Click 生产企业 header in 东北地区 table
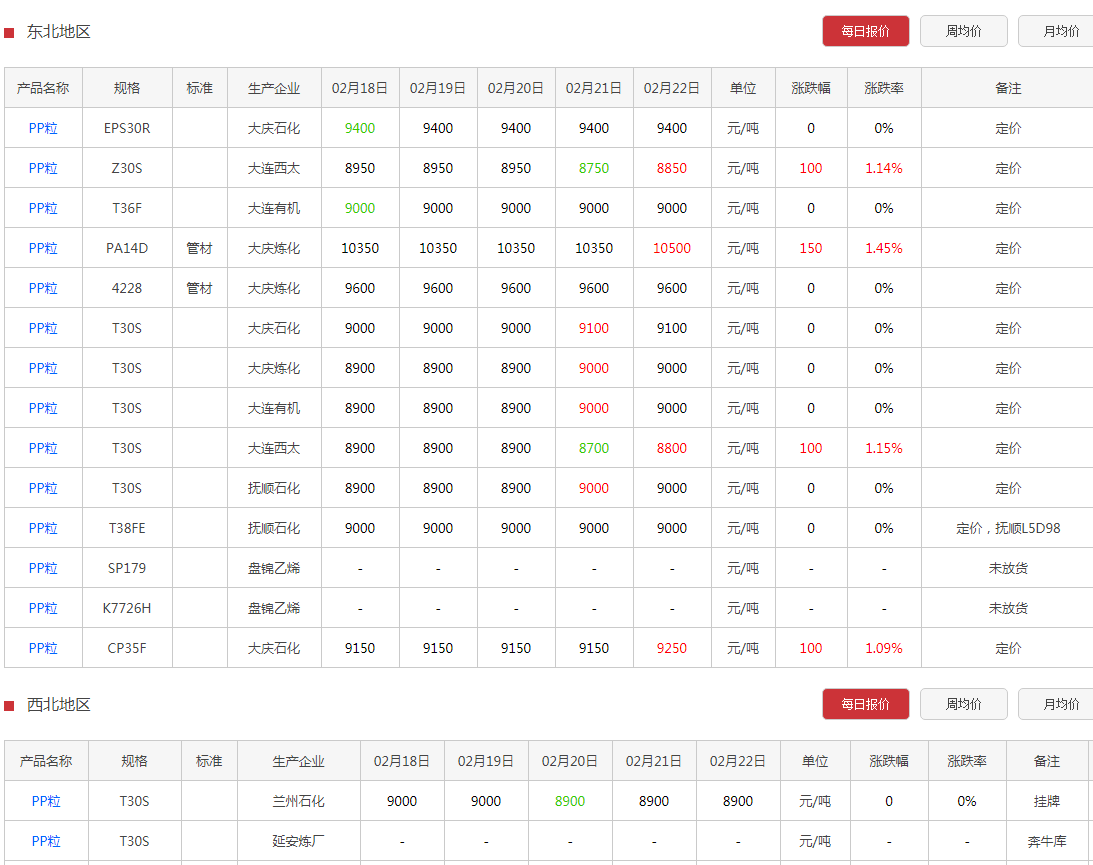The image size is (1093, 865). point(274,89)
